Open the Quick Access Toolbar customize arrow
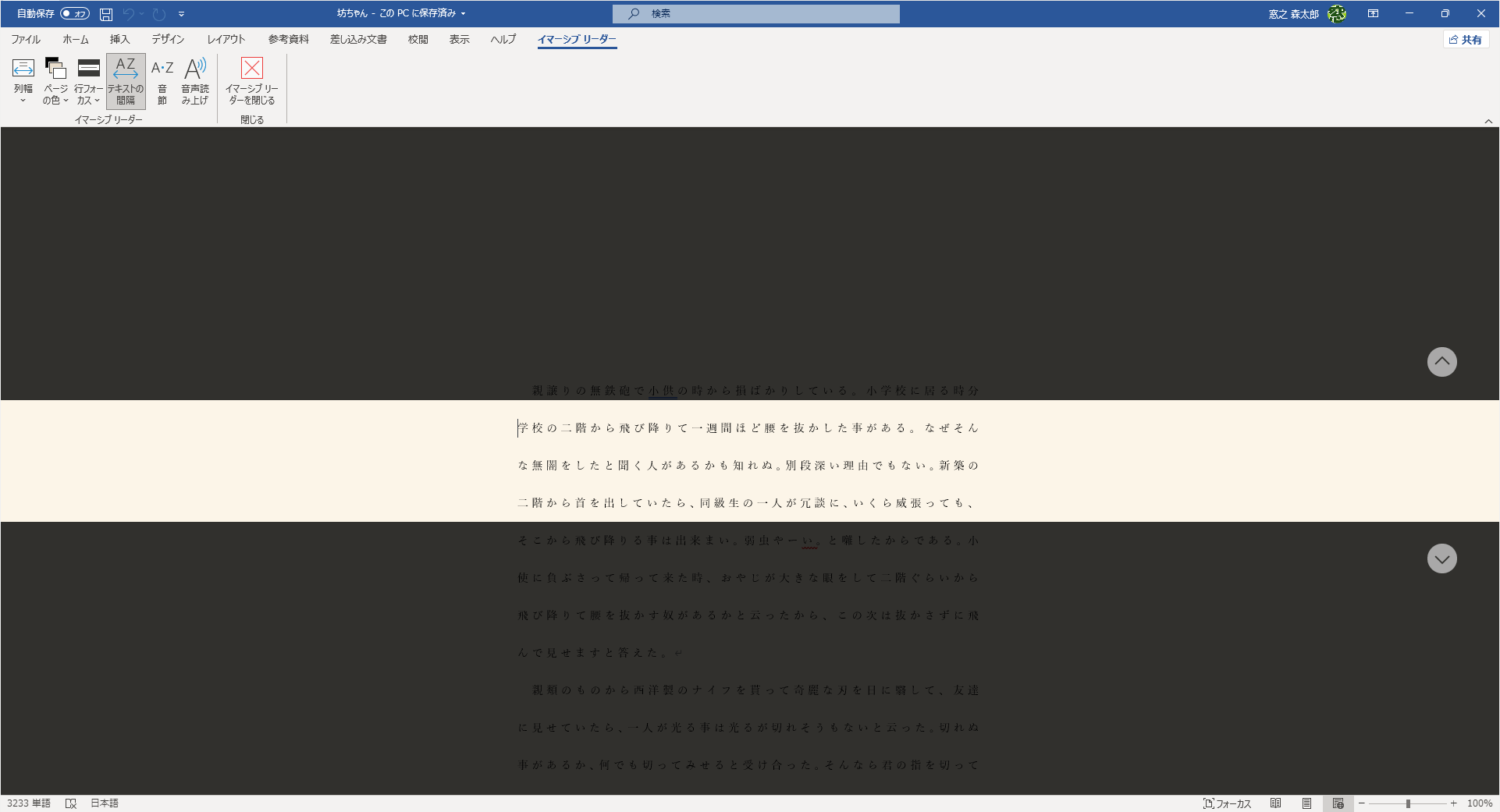 [181, 14]
